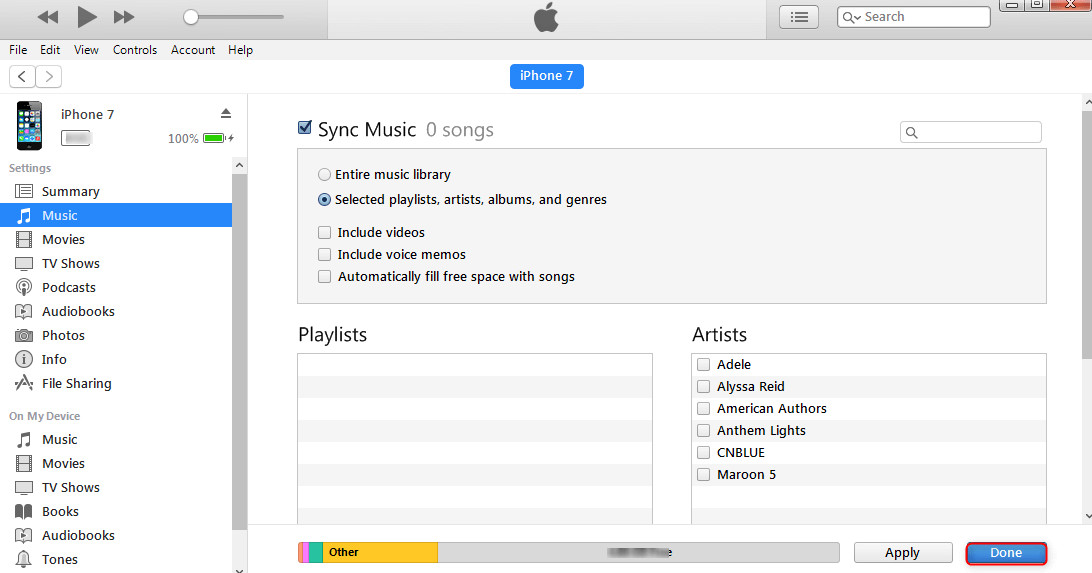
Task: Open the search dropdown magnifier in the top bar
Action: point(851,17)
